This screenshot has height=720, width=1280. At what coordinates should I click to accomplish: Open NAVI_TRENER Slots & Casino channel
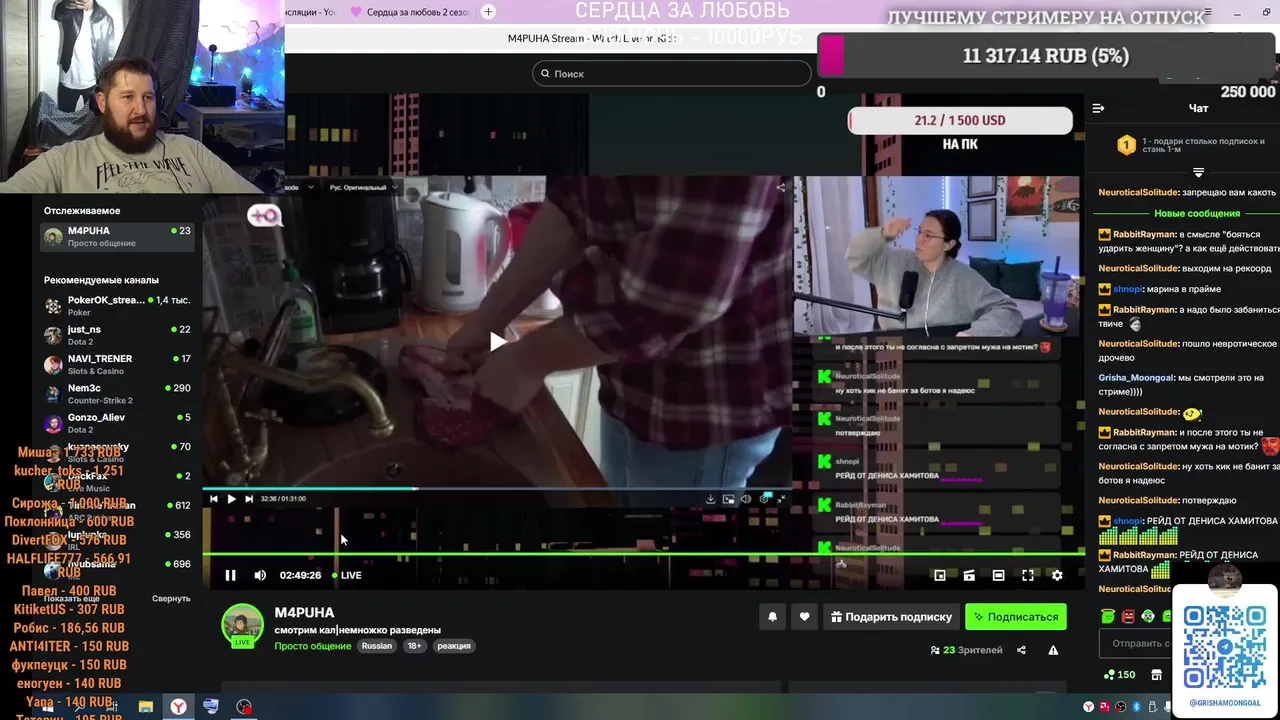[x=117, y=364]
